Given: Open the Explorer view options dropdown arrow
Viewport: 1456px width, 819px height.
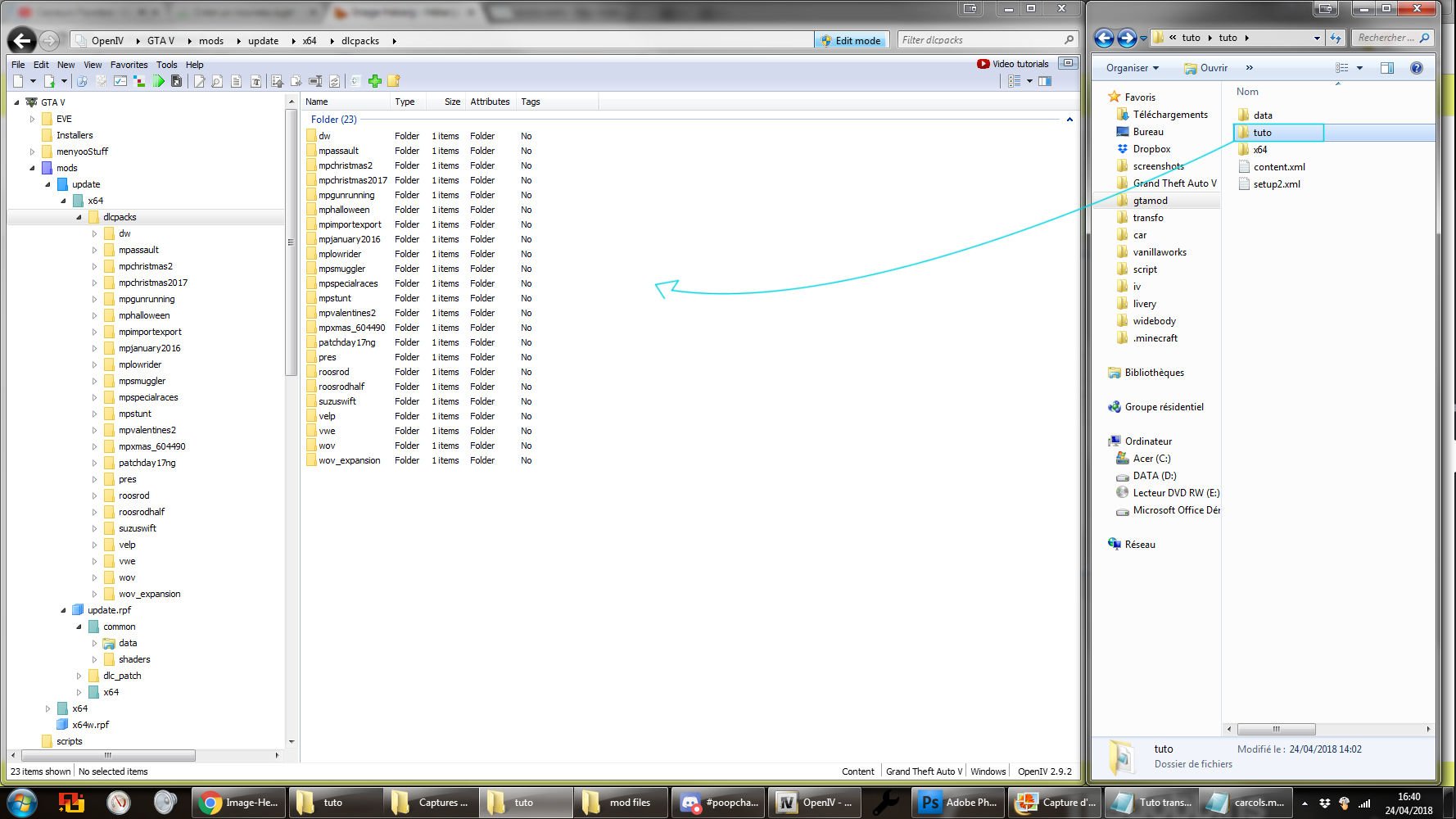Looking at the screenshot, I should 1359,68.
